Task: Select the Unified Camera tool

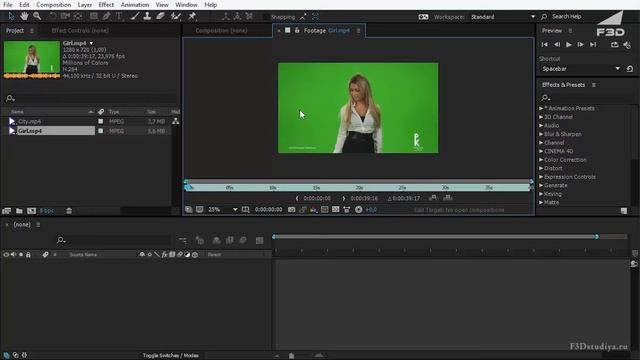Action: point(65,16)
